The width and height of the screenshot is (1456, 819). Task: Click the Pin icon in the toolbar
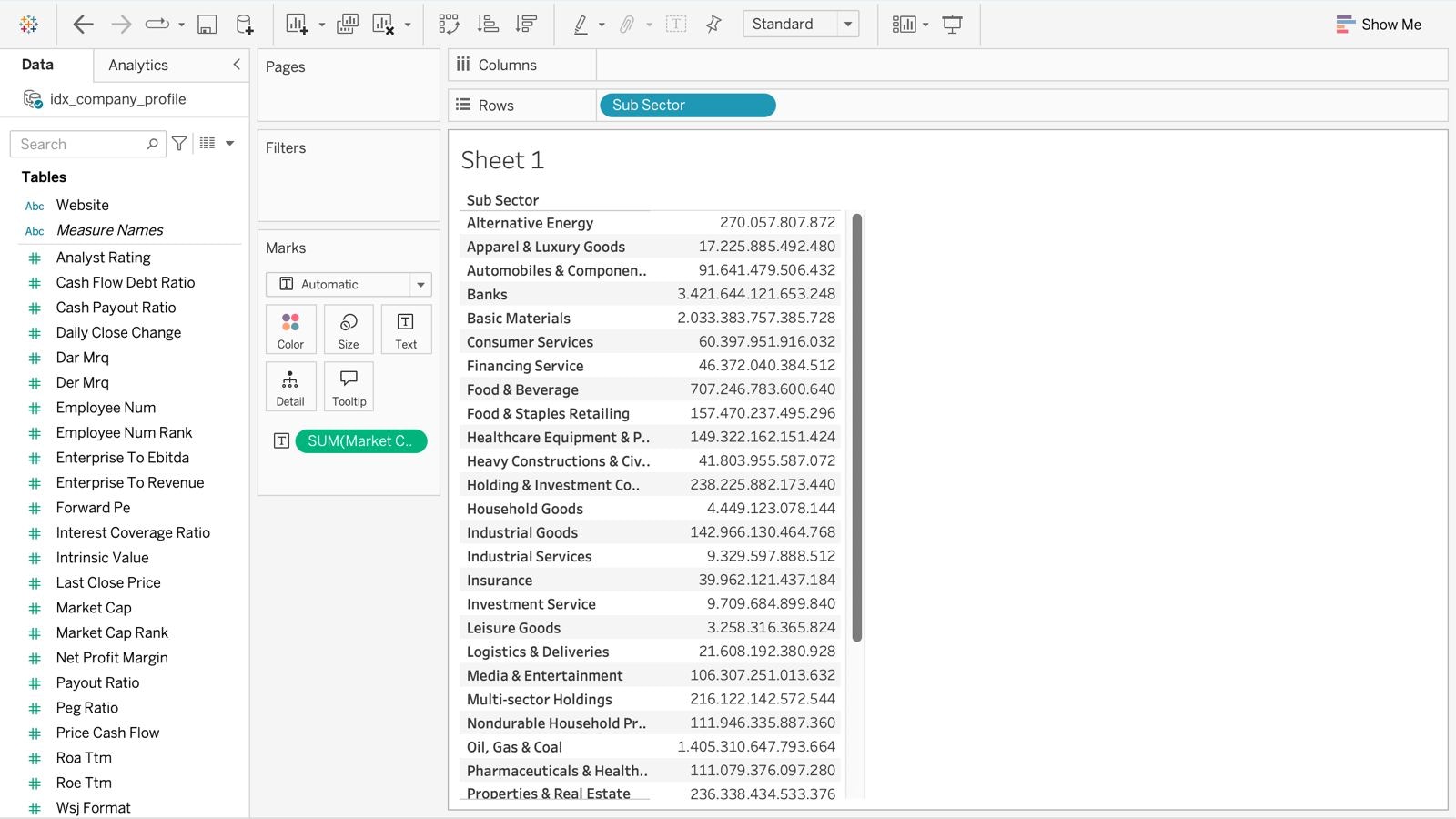tap(713, 25)
